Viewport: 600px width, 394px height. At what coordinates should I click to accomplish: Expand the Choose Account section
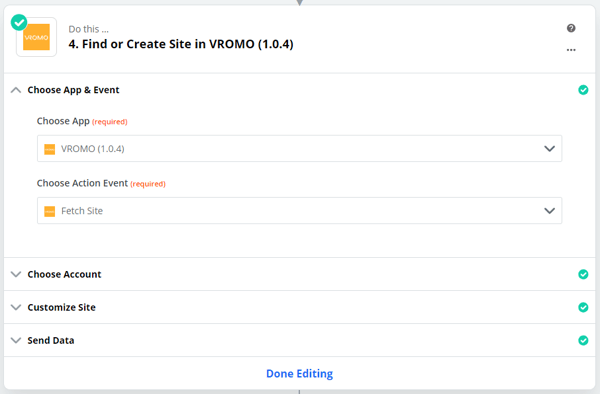click(16, 274)
